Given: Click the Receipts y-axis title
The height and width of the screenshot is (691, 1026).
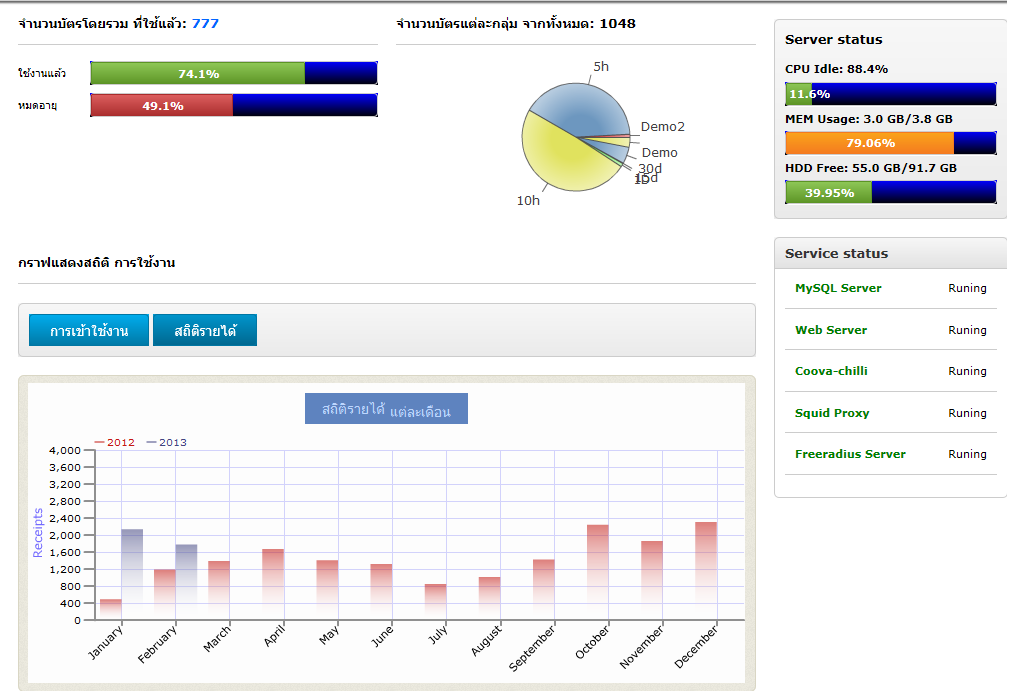Looking at the screenshot, I should (37, 533).
